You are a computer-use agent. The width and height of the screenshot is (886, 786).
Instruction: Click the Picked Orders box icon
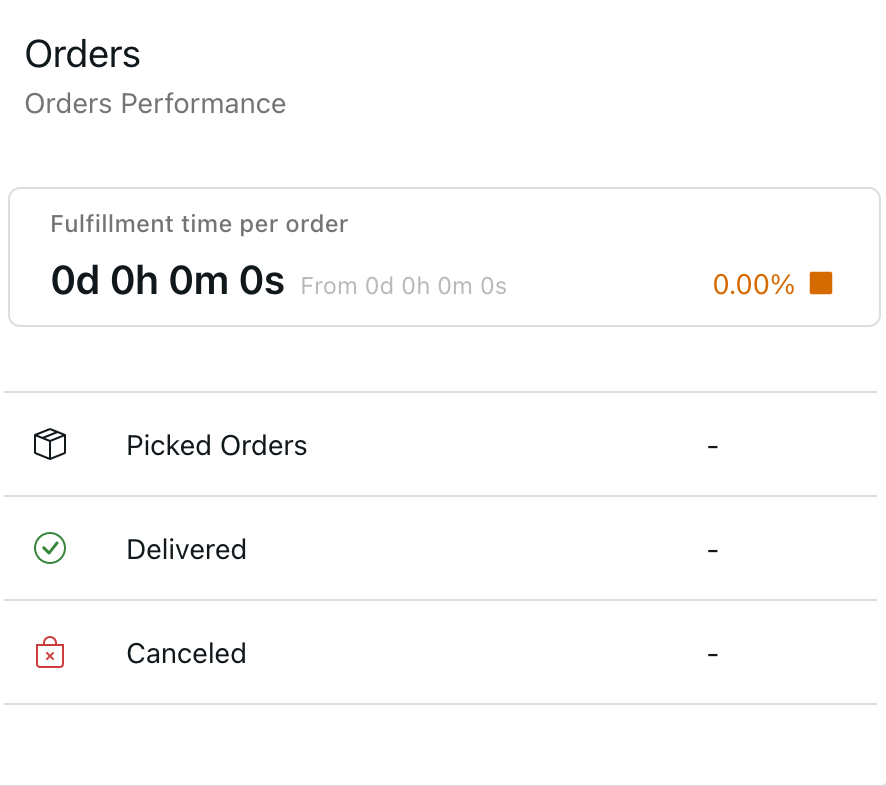(x=50, y=444)
